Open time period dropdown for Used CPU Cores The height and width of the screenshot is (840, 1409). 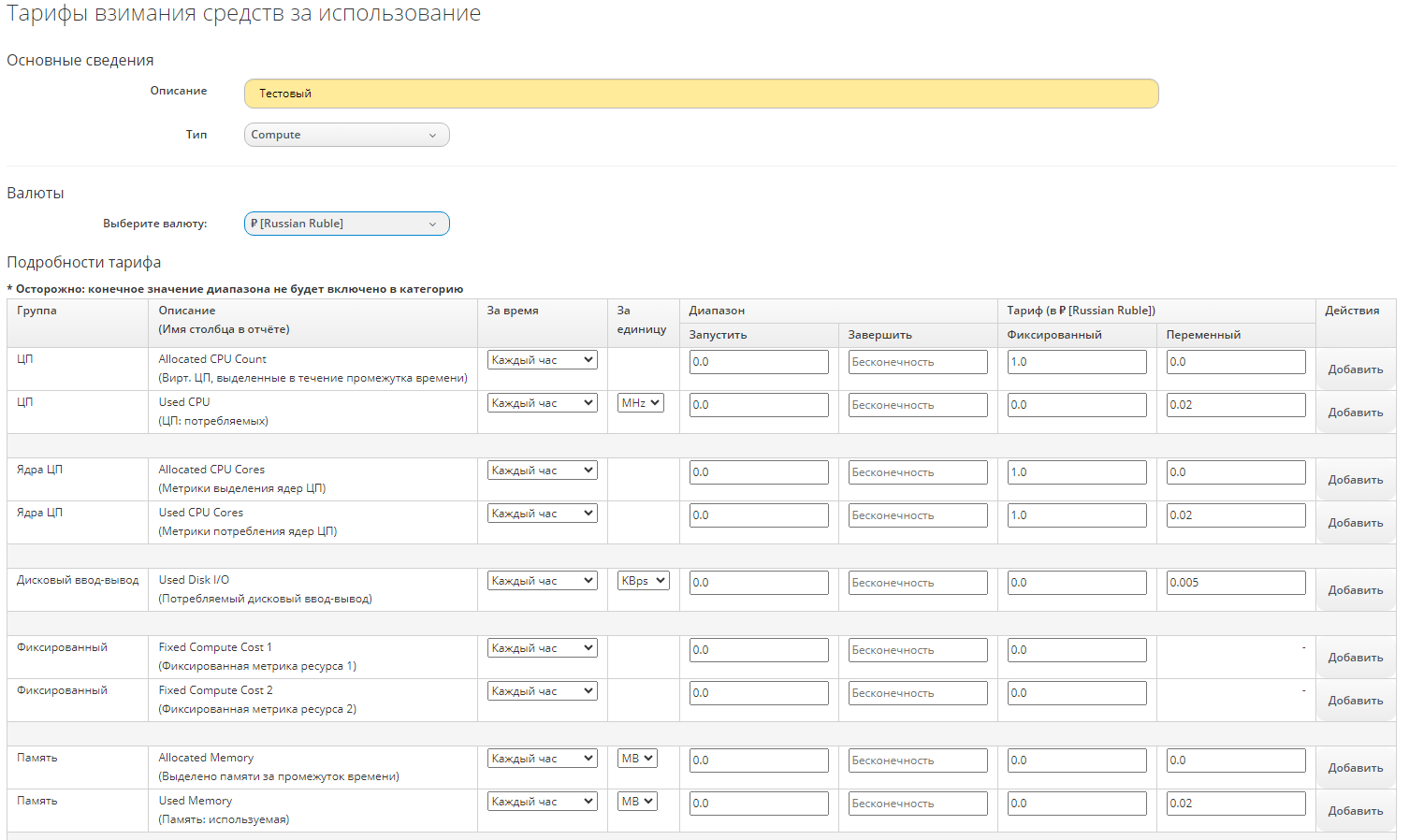click(x=542, y=514)
